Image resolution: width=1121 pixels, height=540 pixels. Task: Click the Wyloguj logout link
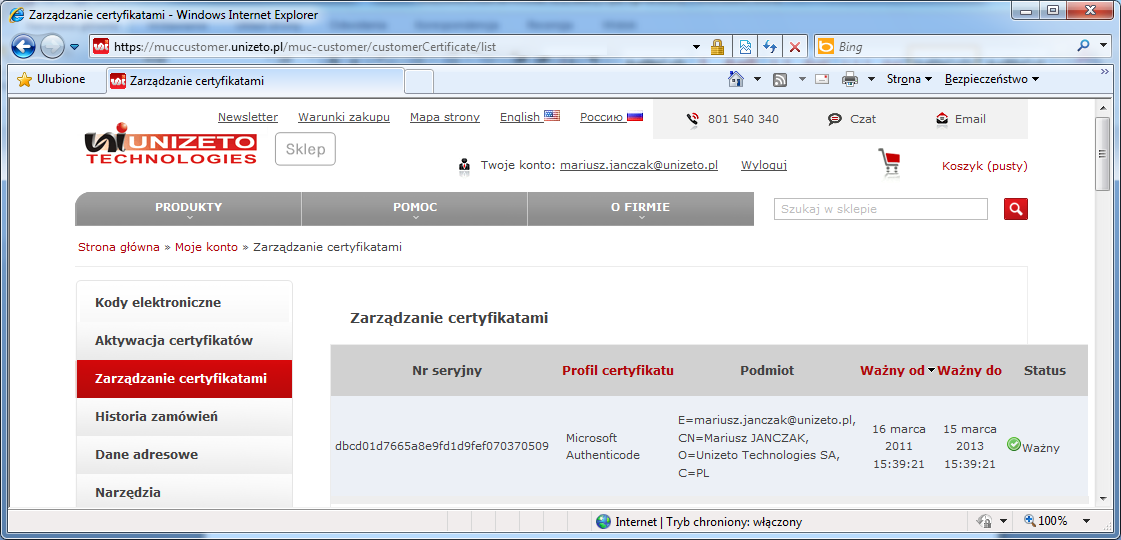(x=764, y=165)
